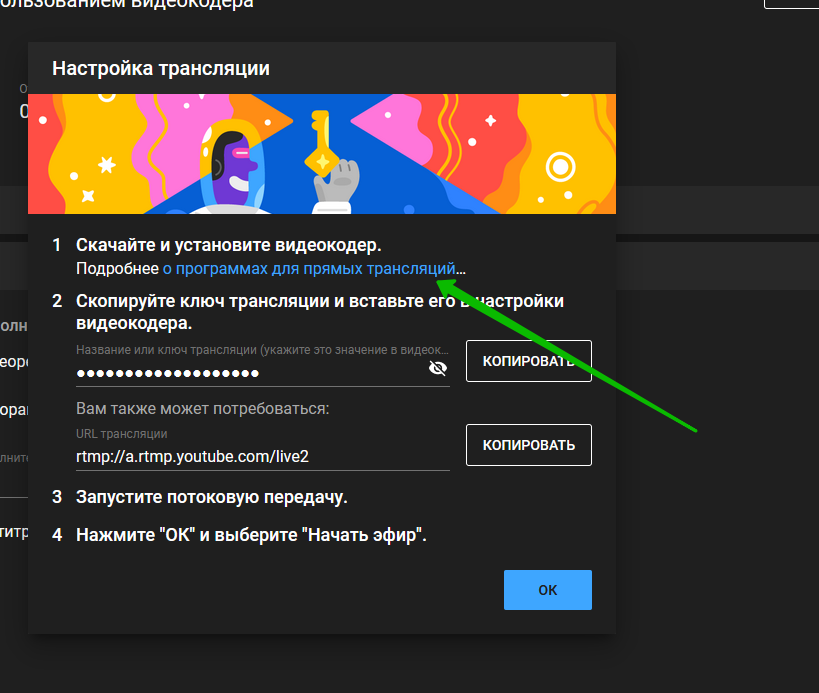
Task: Click into the masked stream key field
Action: tap(250, 373)
